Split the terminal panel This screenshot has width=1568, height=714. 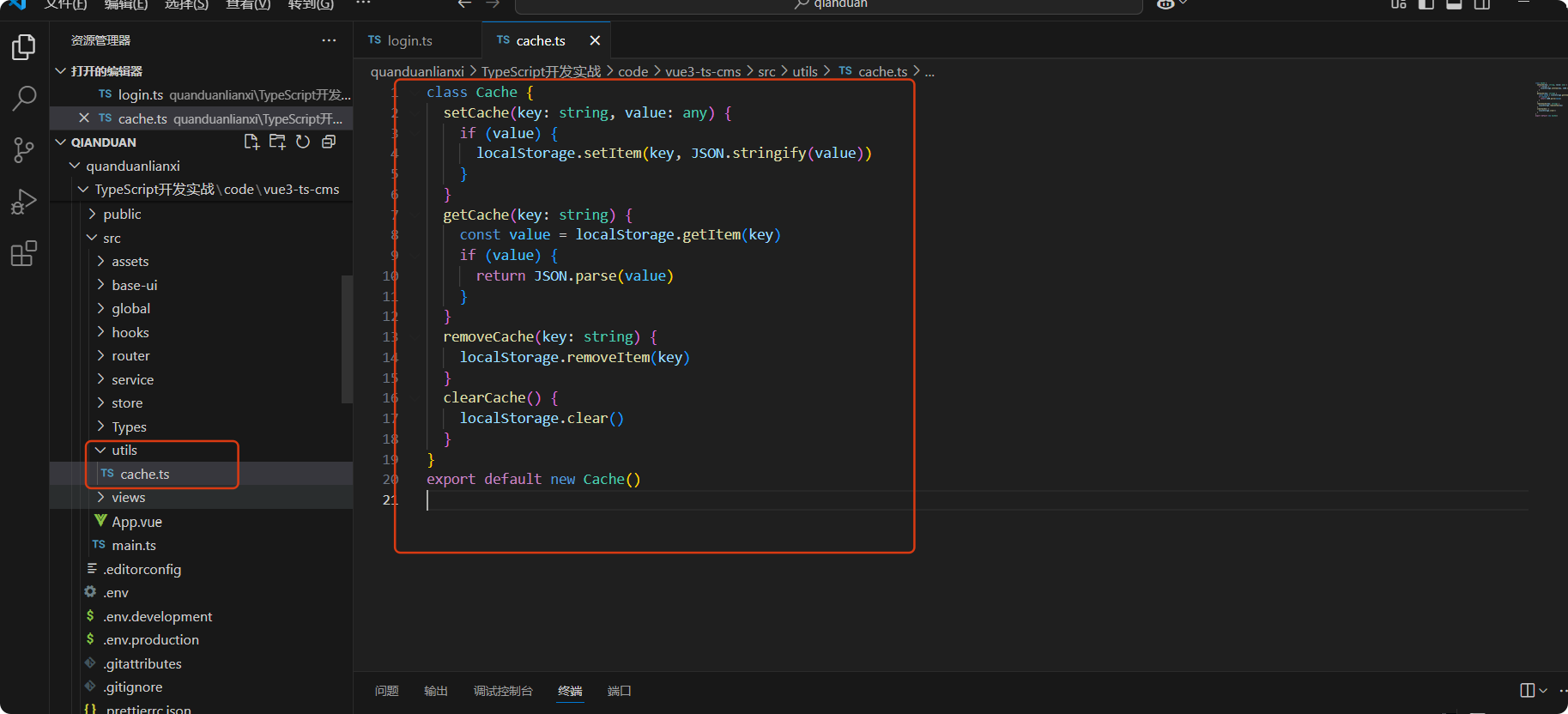(x=1528, y=691)
